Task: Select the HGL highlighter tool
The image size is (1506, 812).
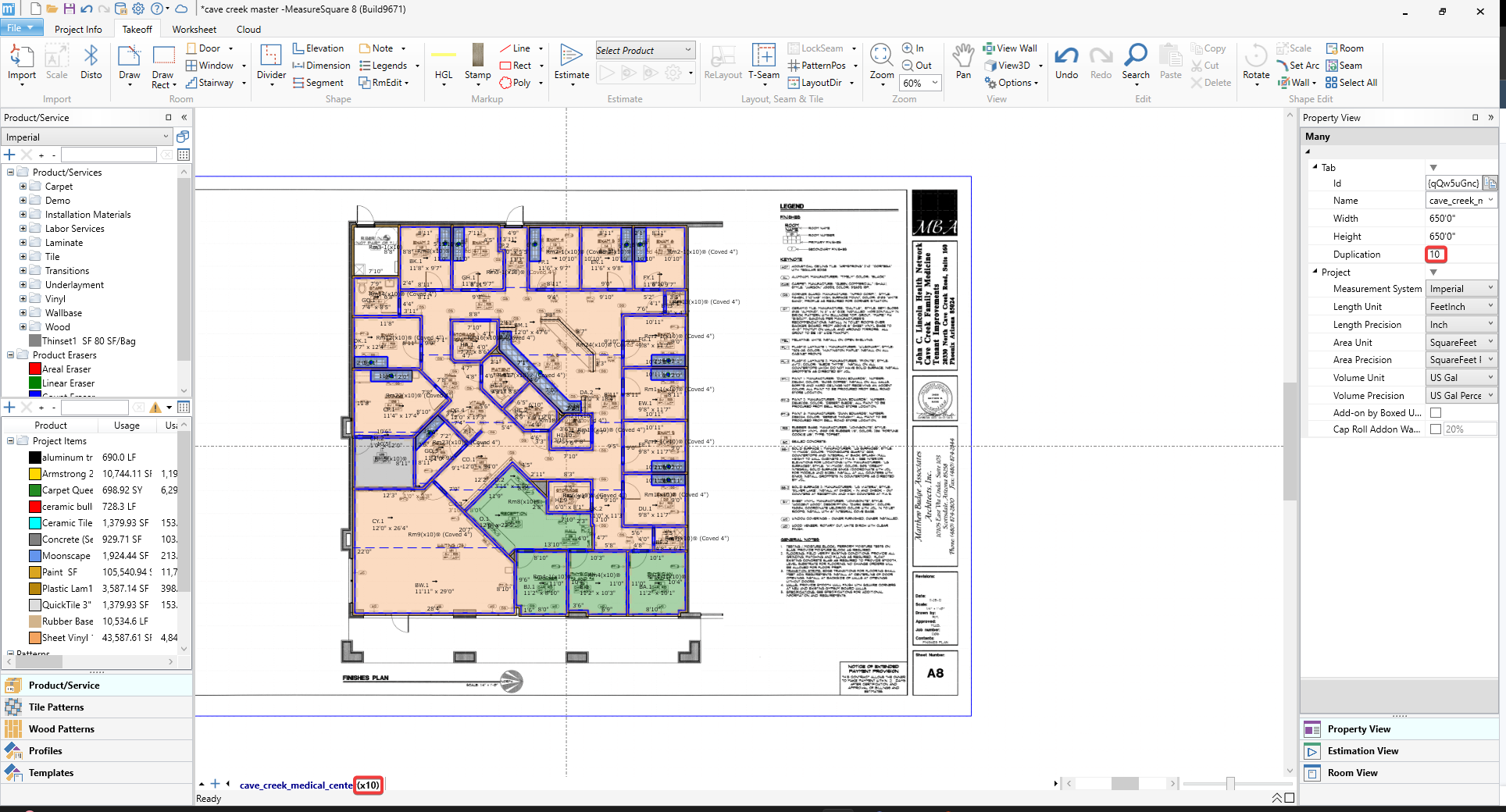Action: pyautogui.click(x=444, y=63)
